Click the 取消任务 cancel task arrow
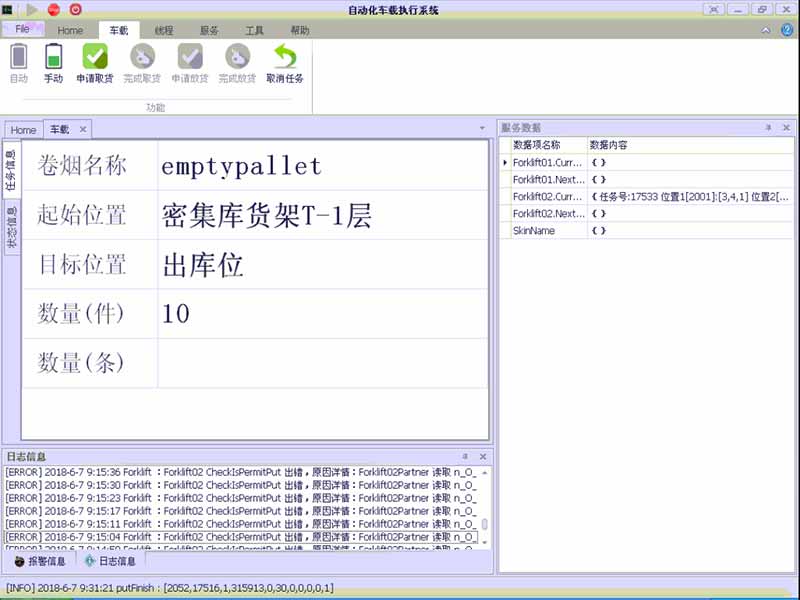Image resolution: width=800 pixels, height=600 pixels. point(285,63)
